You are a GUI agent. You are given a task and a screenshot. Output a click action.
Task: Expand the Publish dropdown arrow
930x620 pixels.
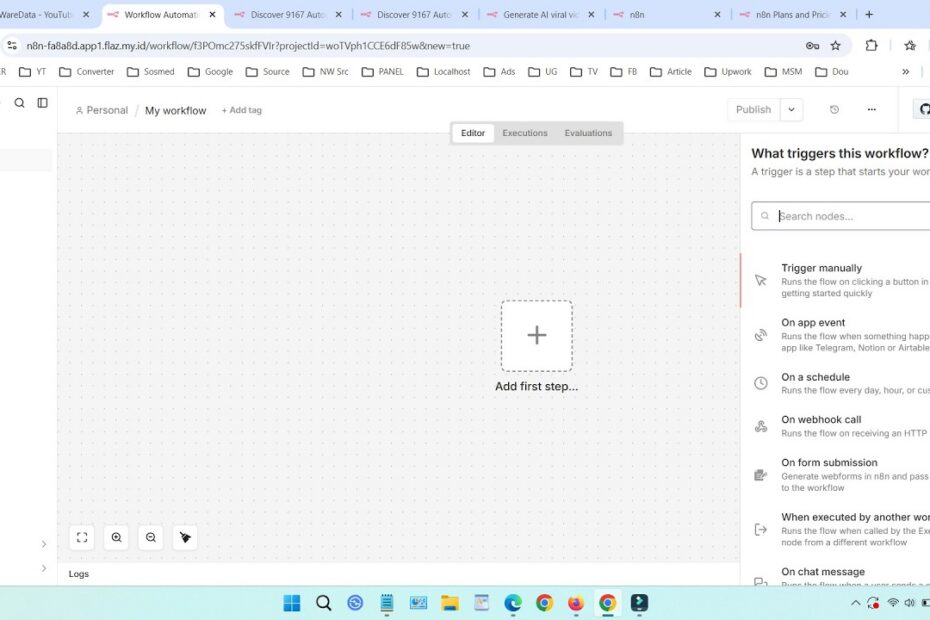tap(792, 110)
